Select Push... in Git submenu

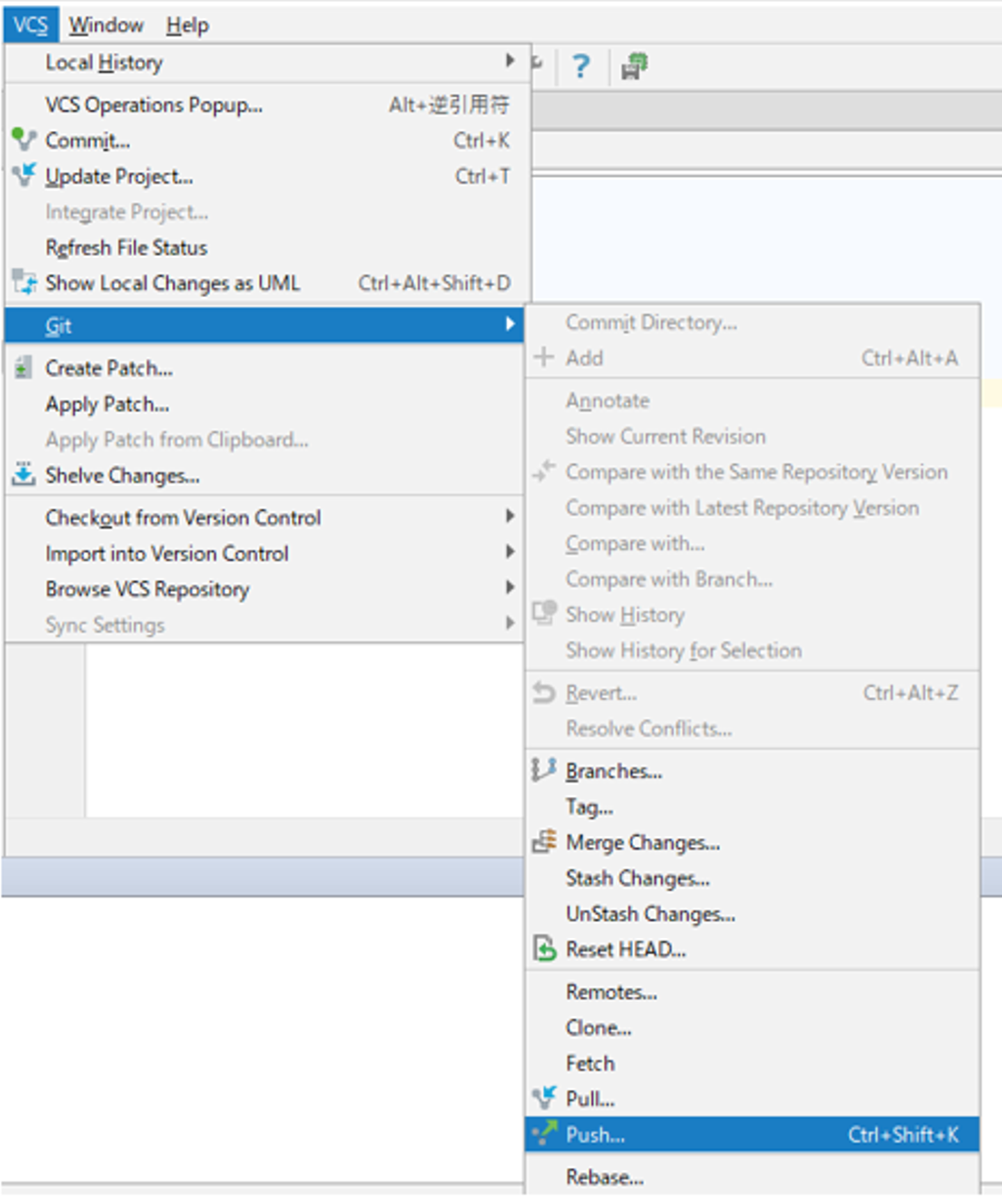click(x=753, y=1134)
